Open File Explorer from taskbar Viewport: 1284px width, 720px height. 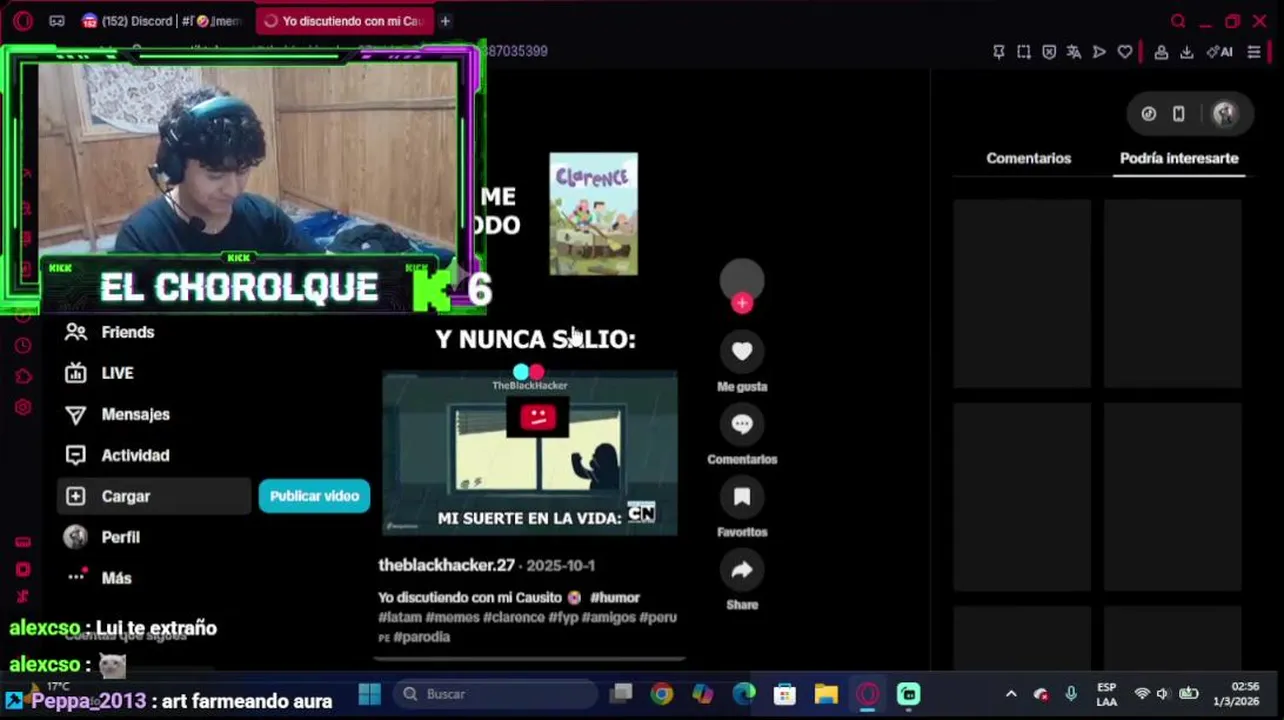pyautogui.click(x=826, y=694)
